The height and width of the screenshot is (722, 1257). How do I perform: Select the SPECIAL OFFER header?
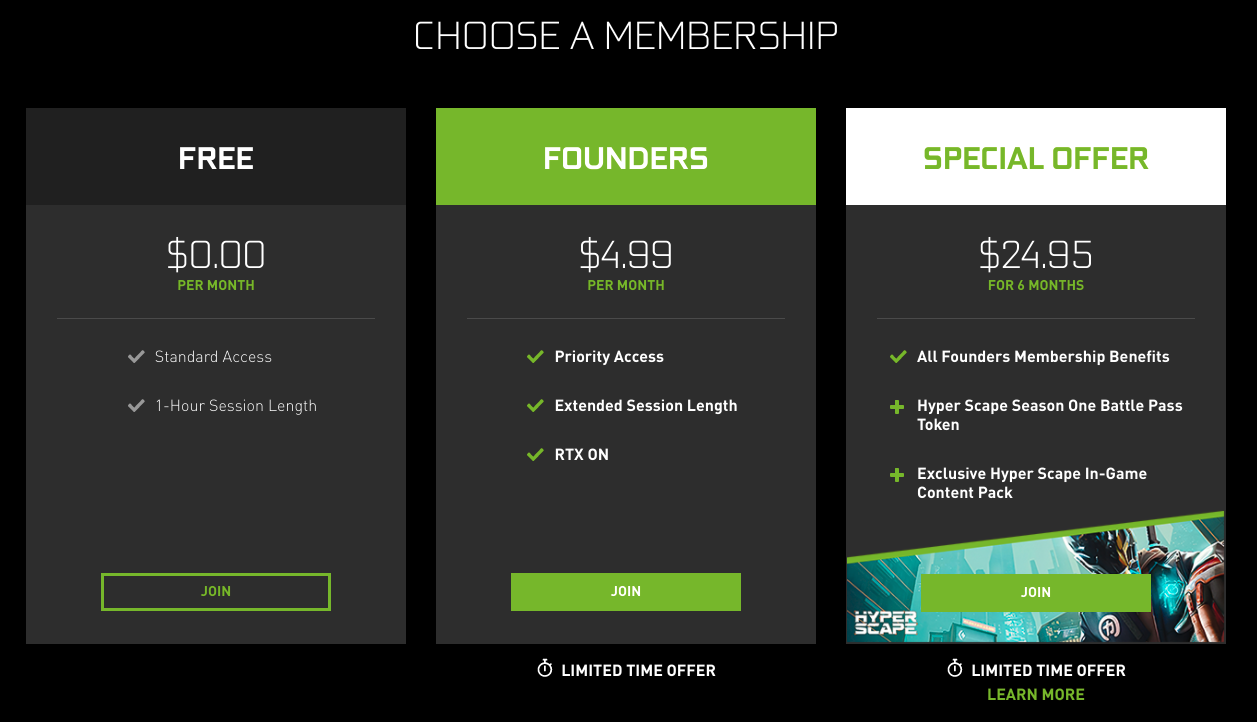(x=1035, y=156)
